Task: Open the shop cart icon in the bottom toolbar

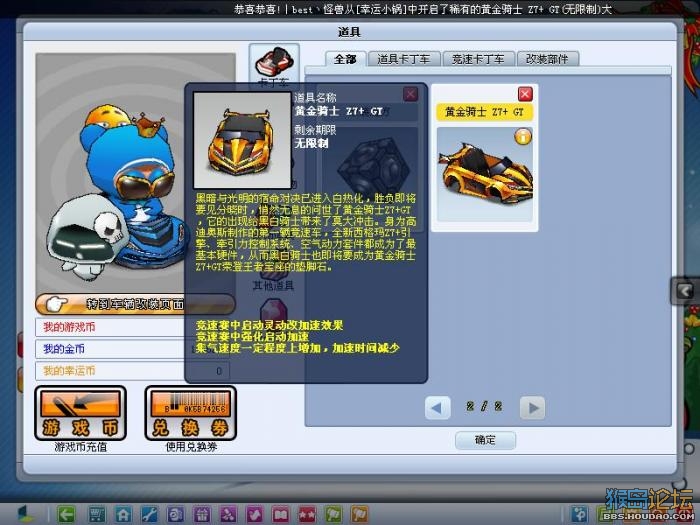Action: (x=96, y=514)
